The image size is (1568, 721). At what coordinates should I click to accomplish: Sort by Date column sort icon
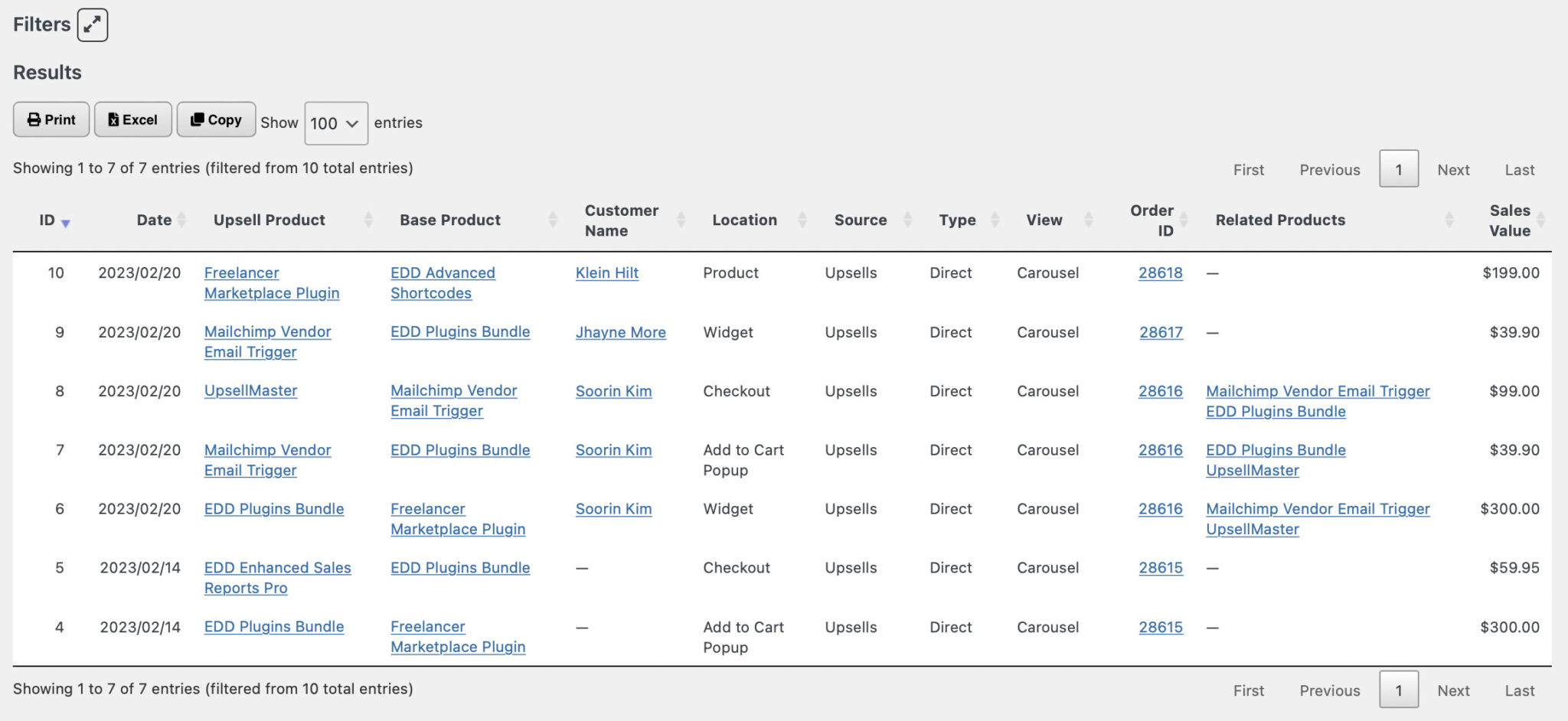pos(181,220)
